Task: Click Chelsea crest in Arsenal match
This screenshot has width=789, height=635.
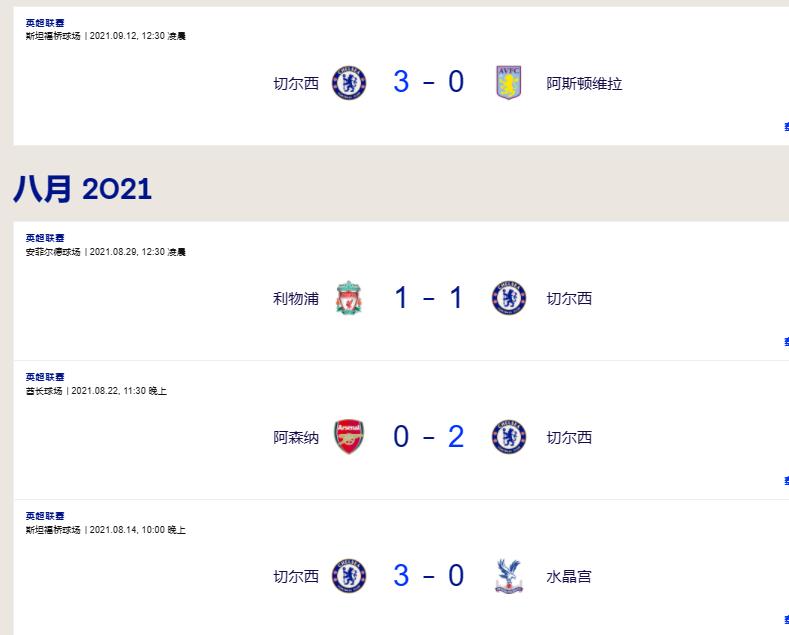Action: click(x=509, y=437)
